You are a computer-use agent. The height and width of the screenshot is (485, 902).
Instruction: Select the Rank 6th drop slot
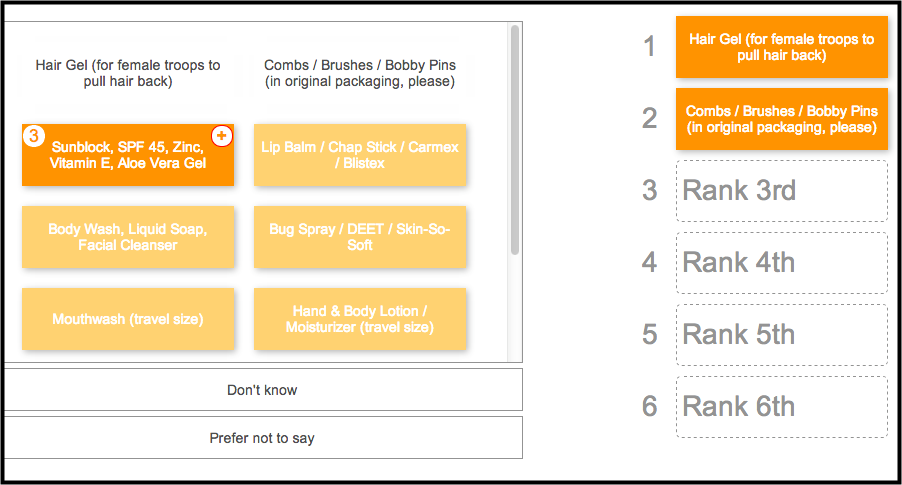(x=782, y=407)
